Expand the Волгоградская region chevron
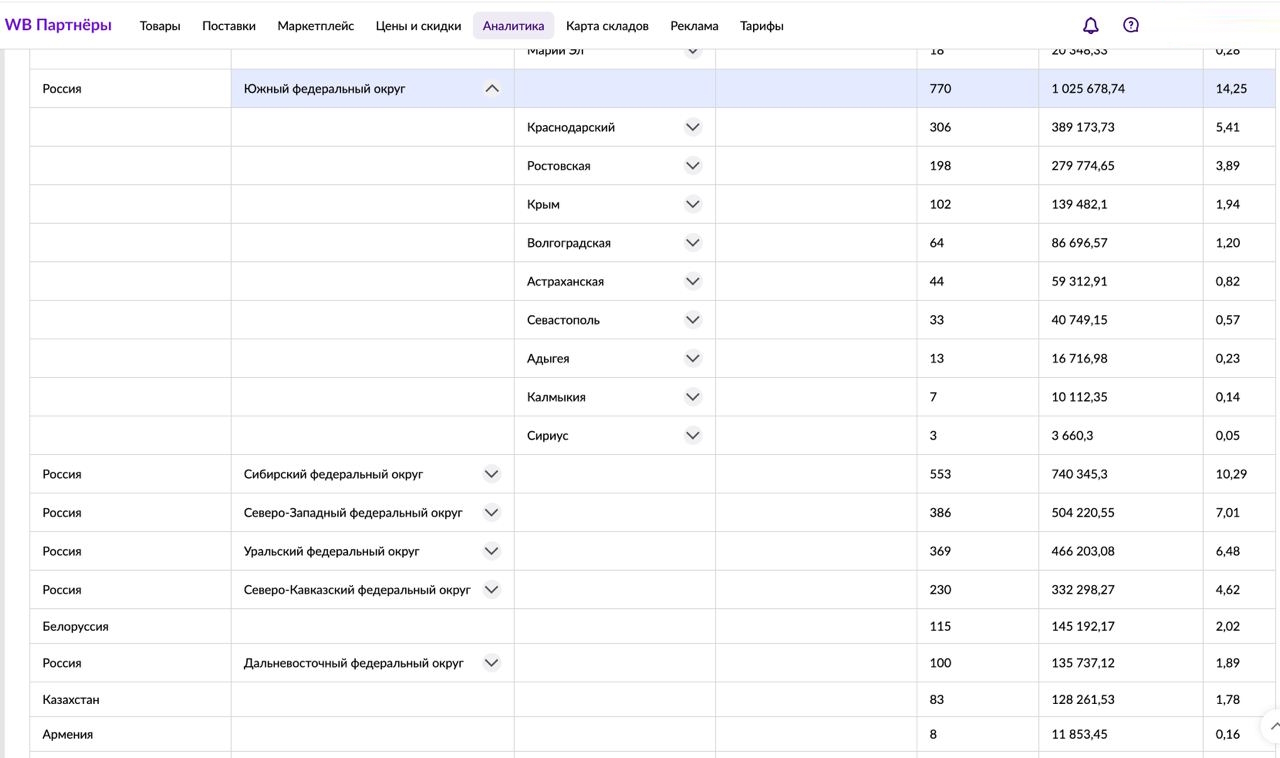Screen dimensions: 1280x758 tap(693, 243)
